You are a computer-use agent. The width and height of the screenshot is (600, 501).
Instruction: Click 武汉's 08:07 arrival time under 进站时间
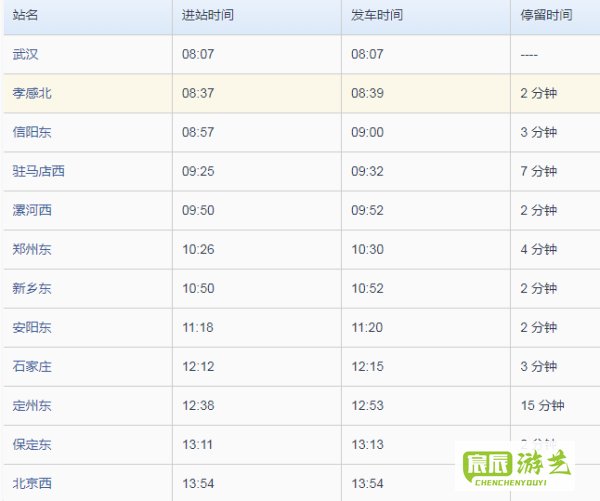pyautogui.click(x=198, y=54)
